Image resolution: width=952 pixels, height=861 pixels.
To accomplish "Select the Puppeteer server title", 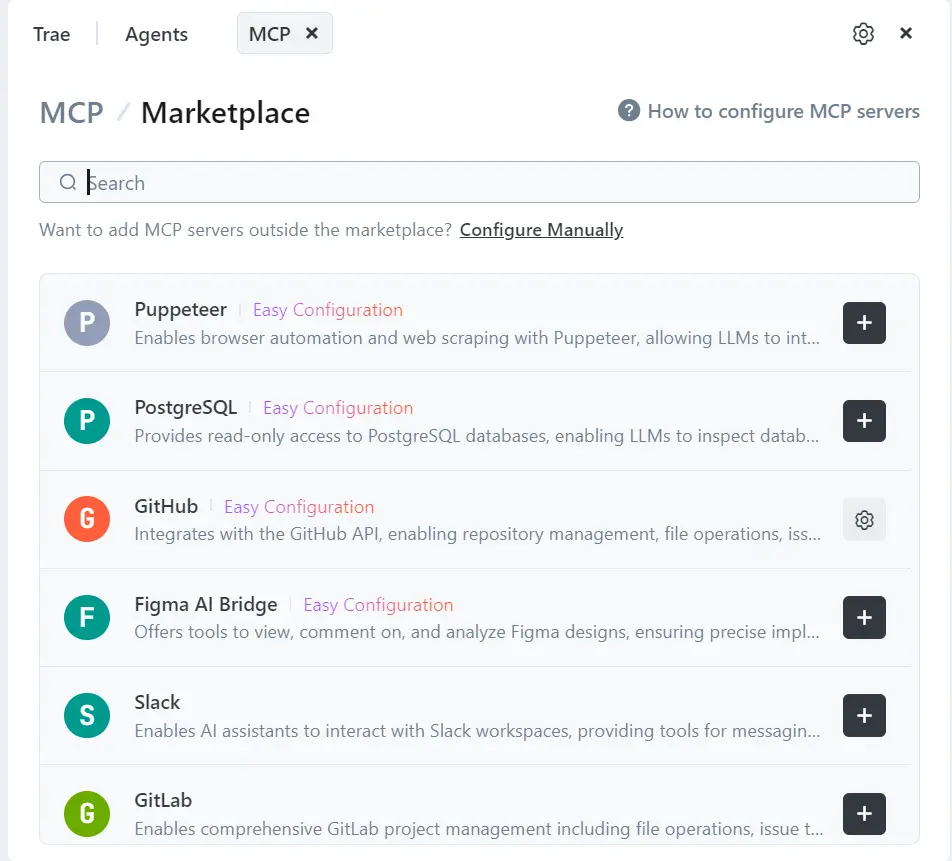I will [x=180, y=310].
